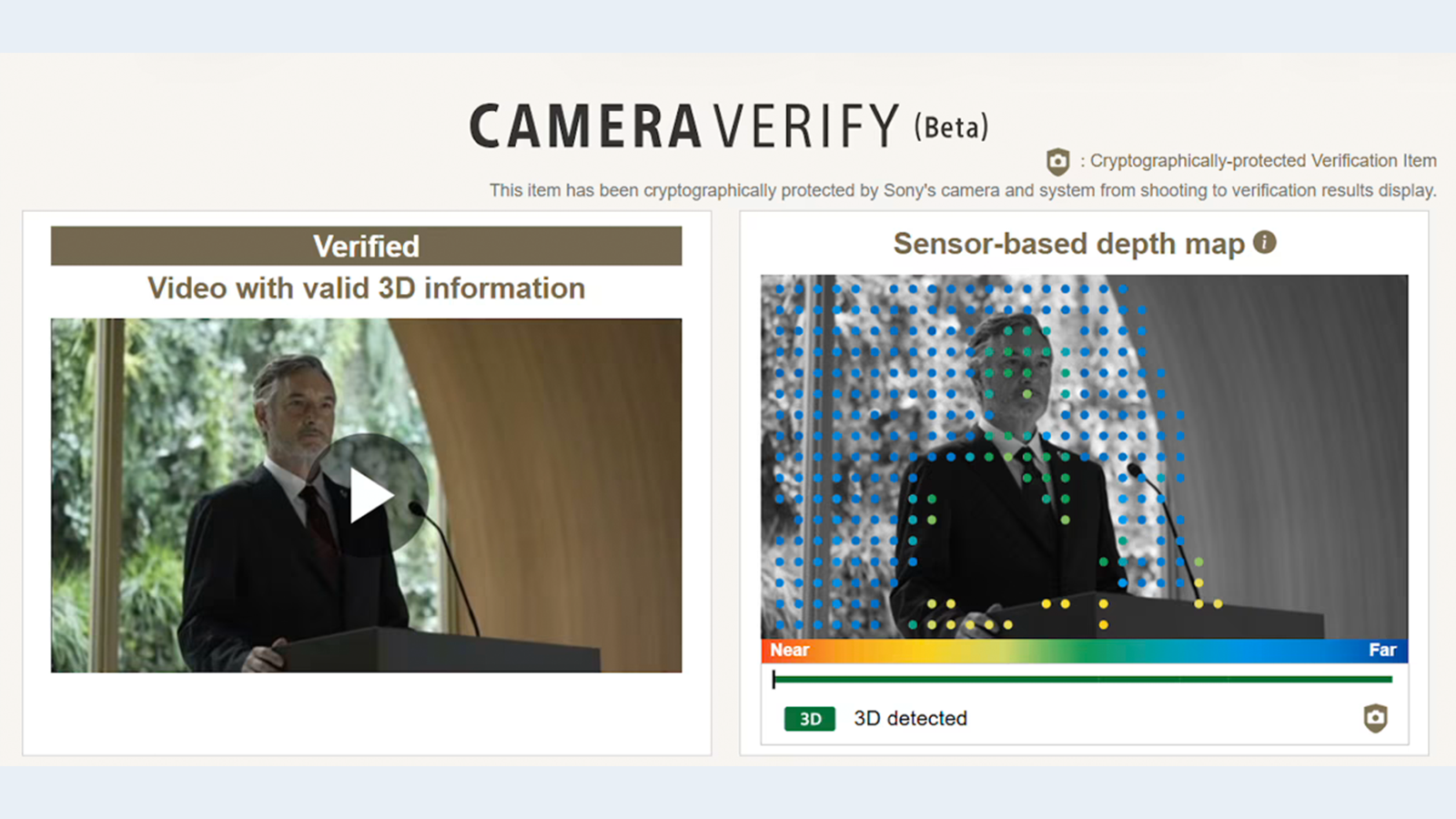This screenshot has height=819, width=1456.
Task: Toggle playback on the verified video
Action: (373, 495)
